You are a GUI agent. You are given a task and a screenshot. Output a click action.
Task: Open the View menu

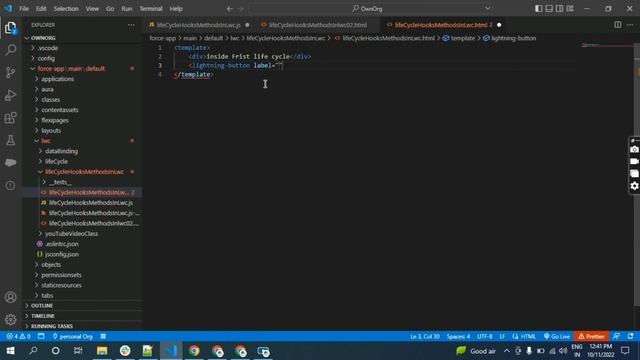[92, 9]
